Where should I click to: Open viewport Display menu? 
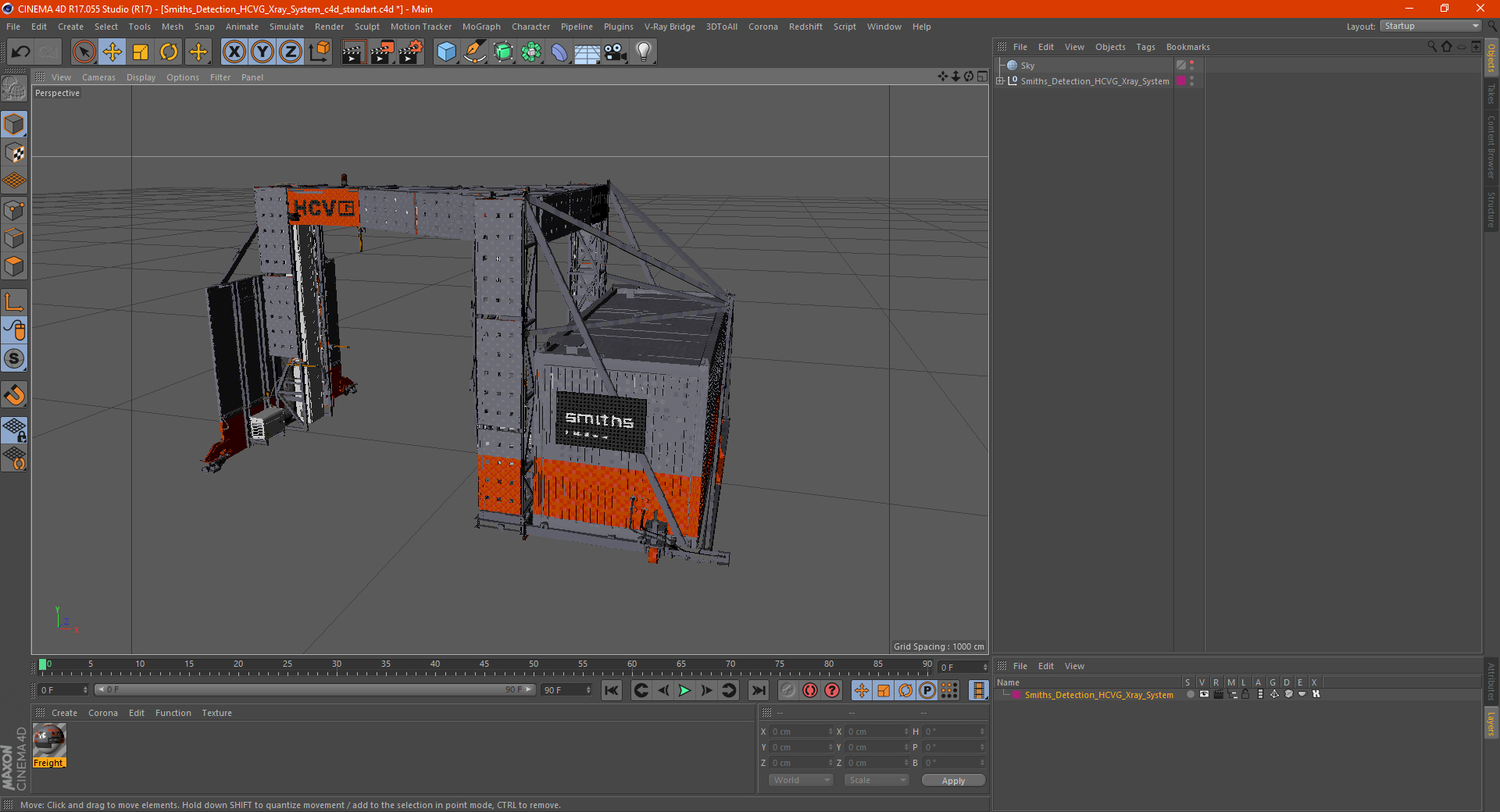pyautogui.click(x=141, y=77)
